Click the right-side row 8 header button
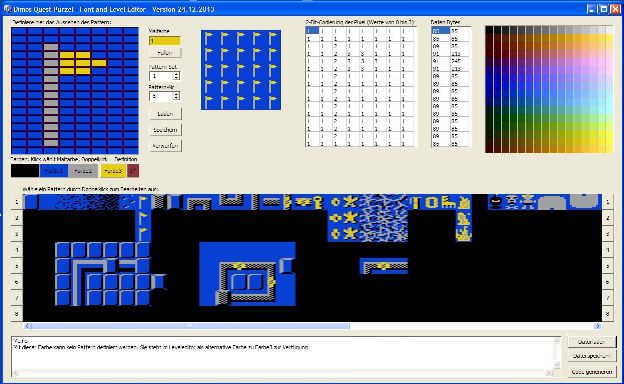This screenshot has width=624, height=384. pyautogui.click(x=608, y=314)
